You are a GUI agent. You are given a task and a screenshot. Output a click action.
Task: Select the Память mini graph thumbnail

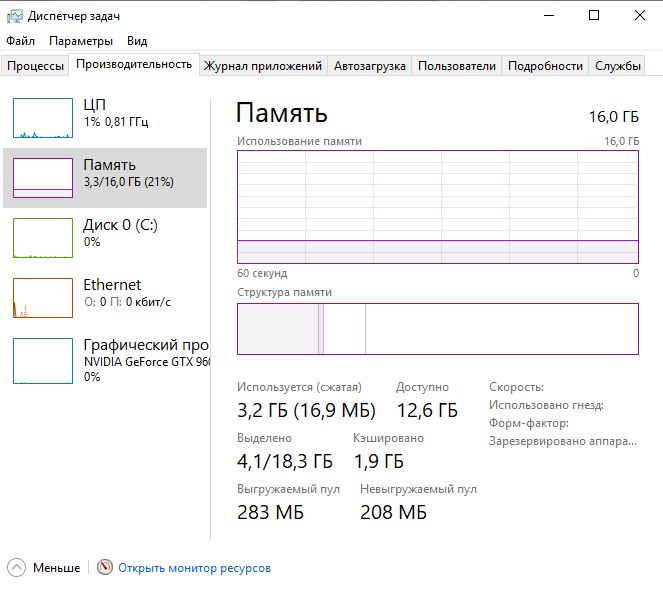click(x=43, y=177)
